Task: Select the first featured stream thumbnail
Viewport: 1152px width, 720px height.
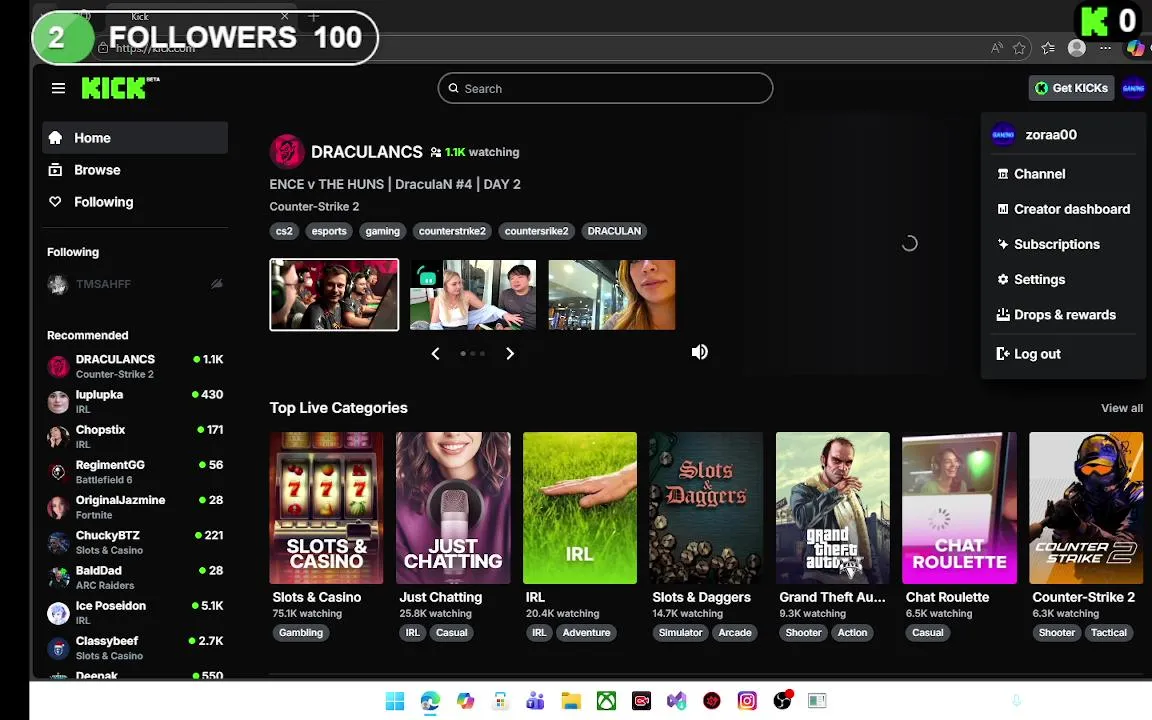Action: point(334,295)
